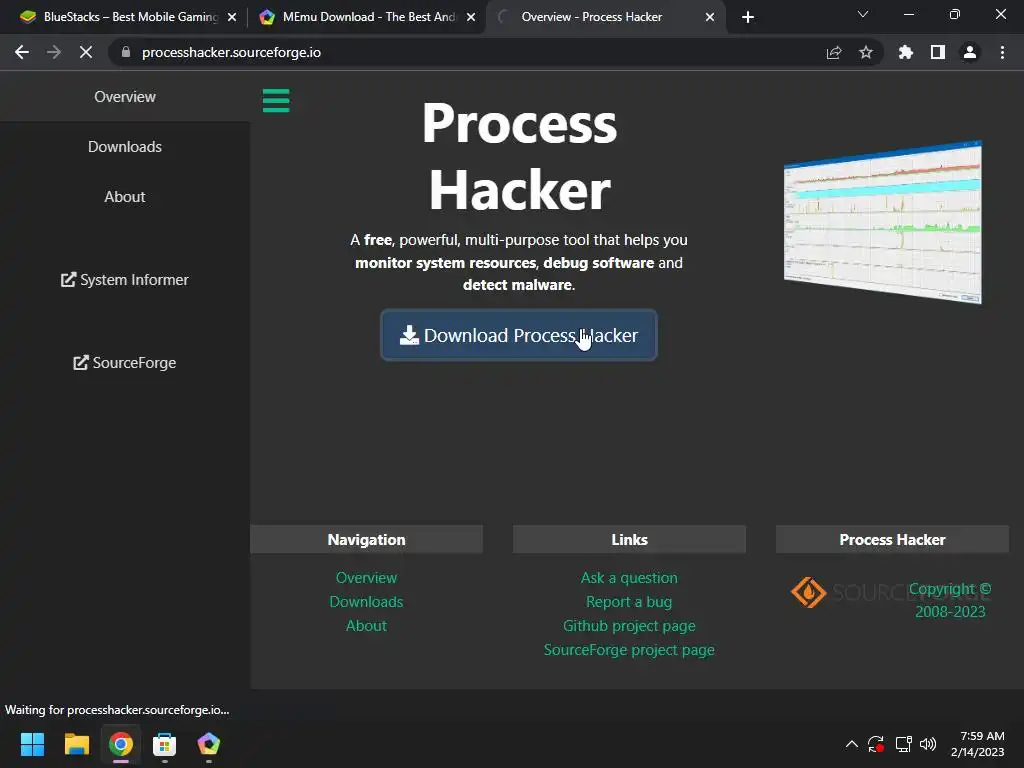Click the Process Hacker screenshot image
This screenshot has height=768, width=1024.
tap(883, 222)
